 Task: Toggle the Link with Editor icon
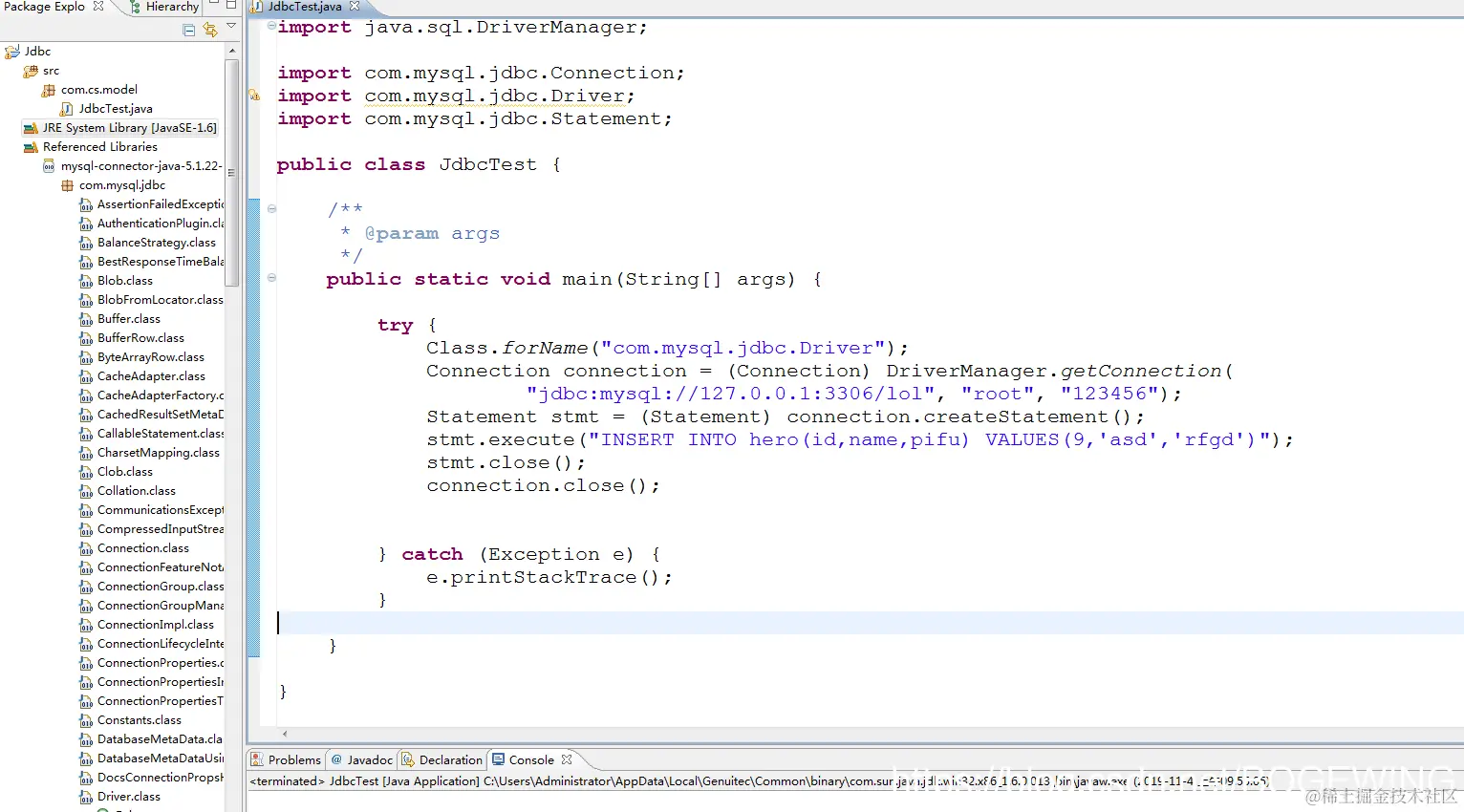[210, 30]
